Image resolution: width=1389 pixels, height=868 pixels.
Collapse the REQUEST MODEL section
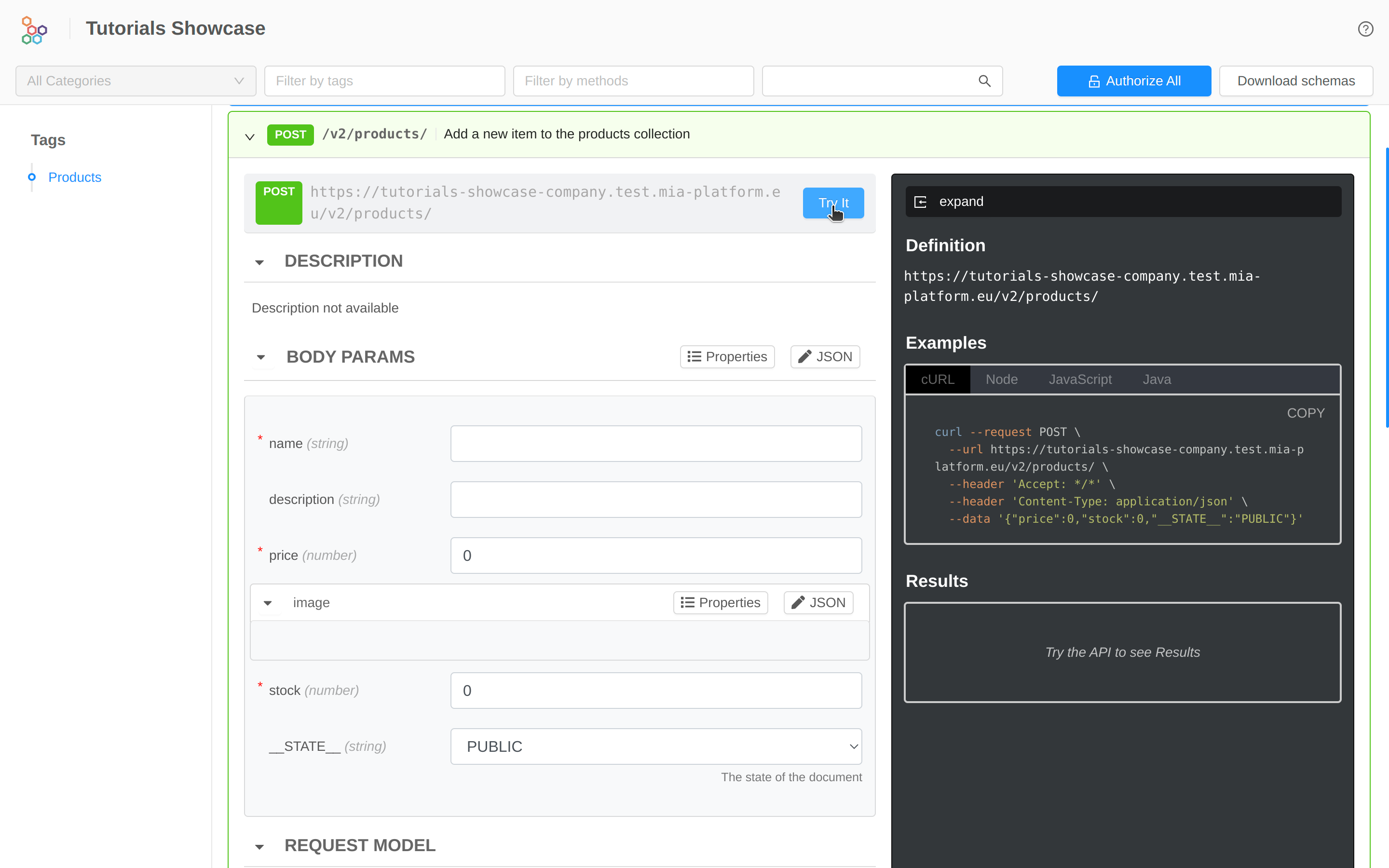(259, 847)
